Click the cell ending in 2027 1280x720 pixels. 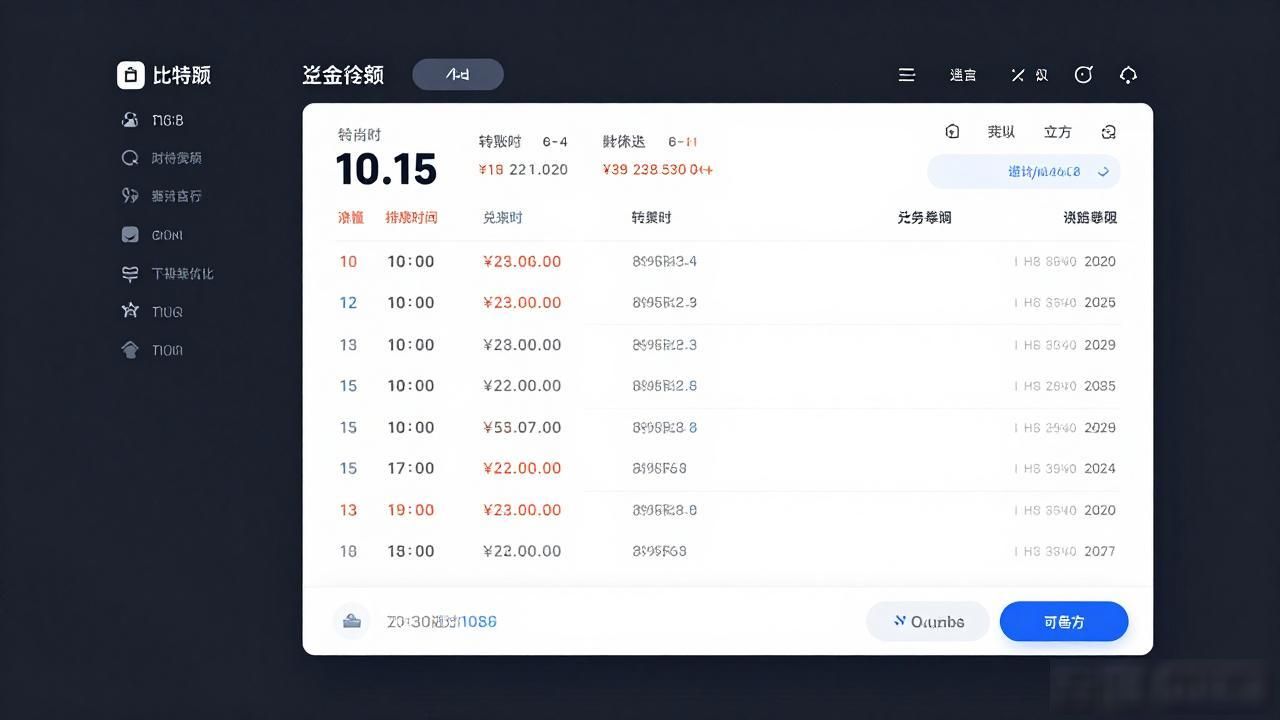pos(1065,551)
